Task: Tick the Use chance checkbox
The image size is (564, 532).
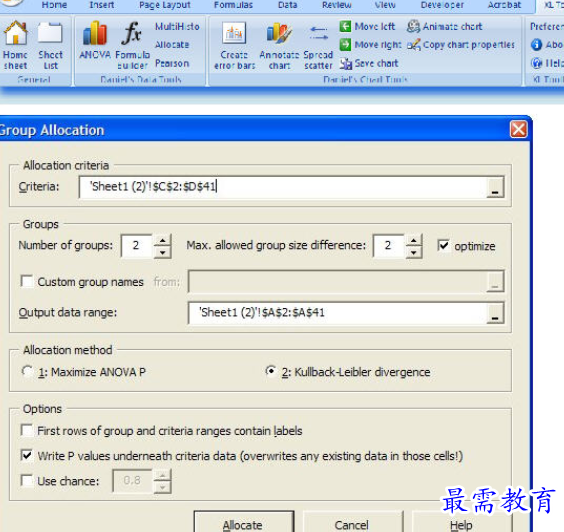Action: (x=27, y=481)
